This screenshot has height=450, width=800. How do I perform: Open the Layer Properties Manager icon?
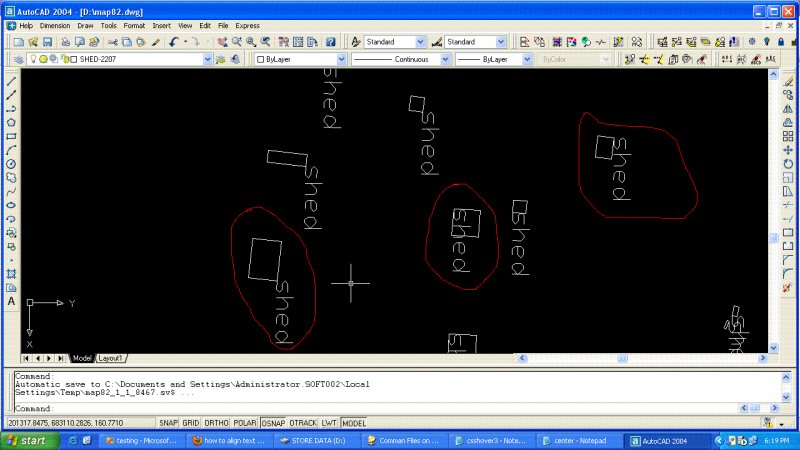click(x=19, y=59)
